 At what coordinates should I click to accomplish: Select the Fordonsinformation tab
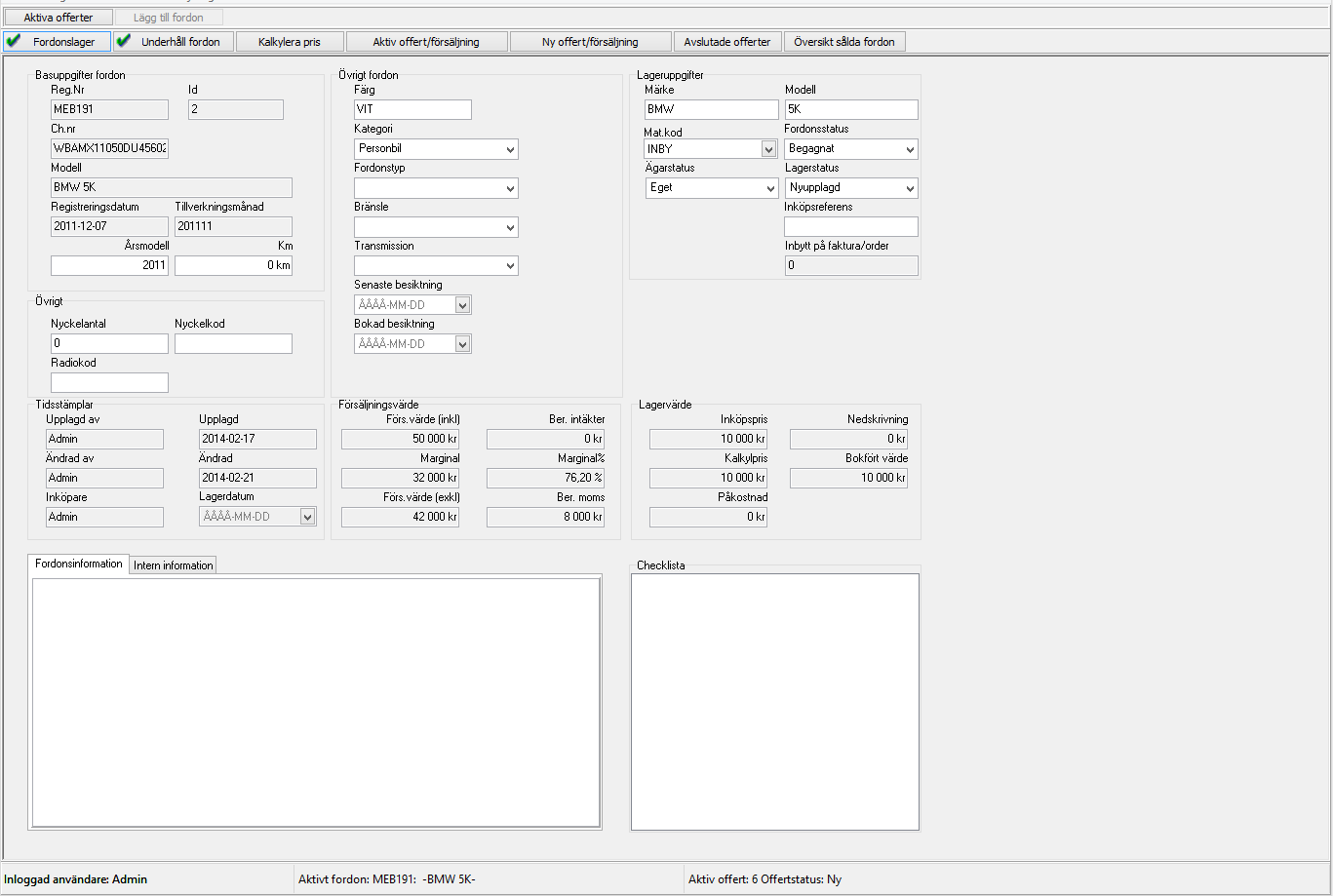[x=79, y=564]
